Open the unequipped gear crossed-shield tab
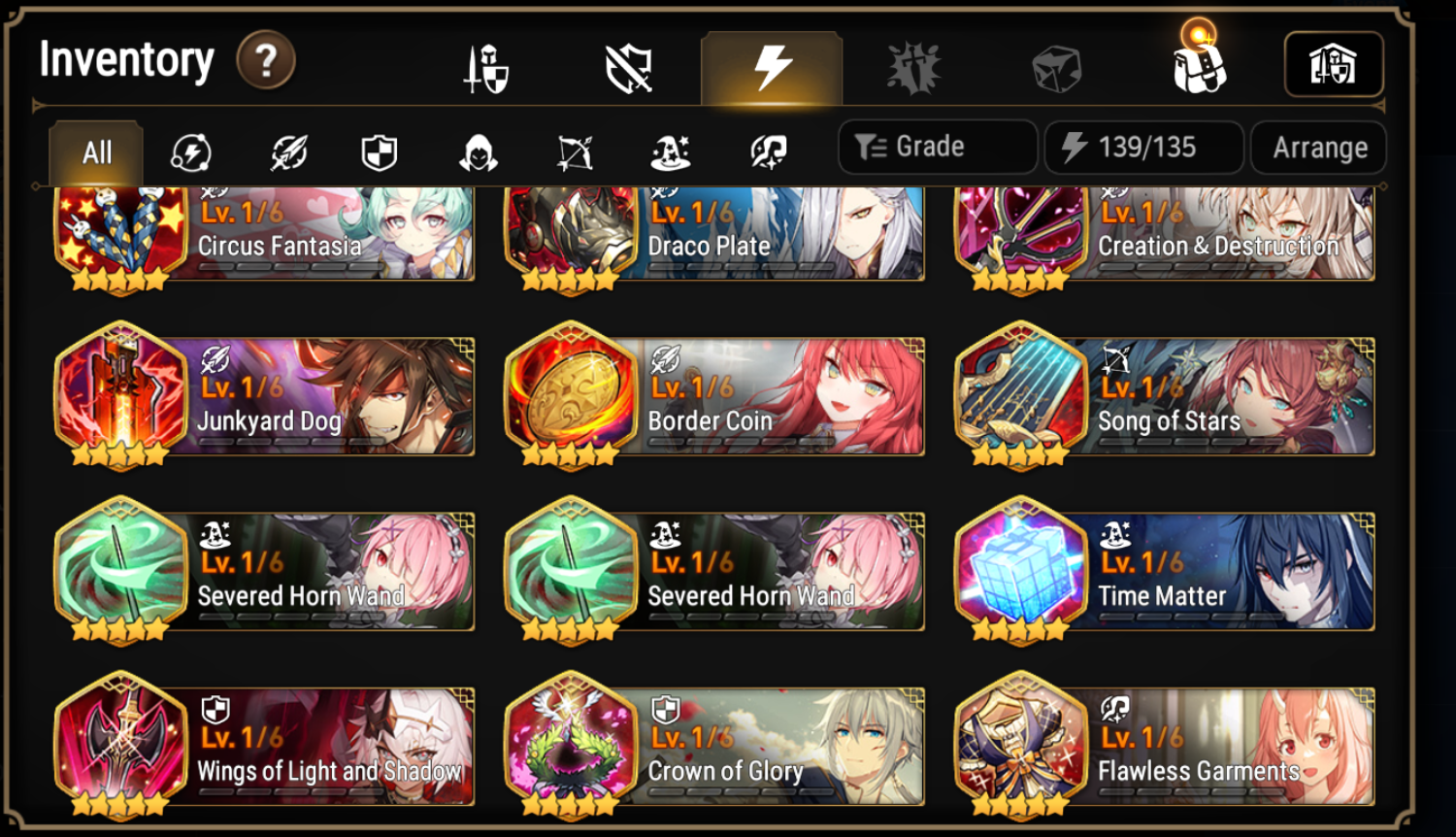The width and height of the screenshot is (1456, 837). click(629, 69)
